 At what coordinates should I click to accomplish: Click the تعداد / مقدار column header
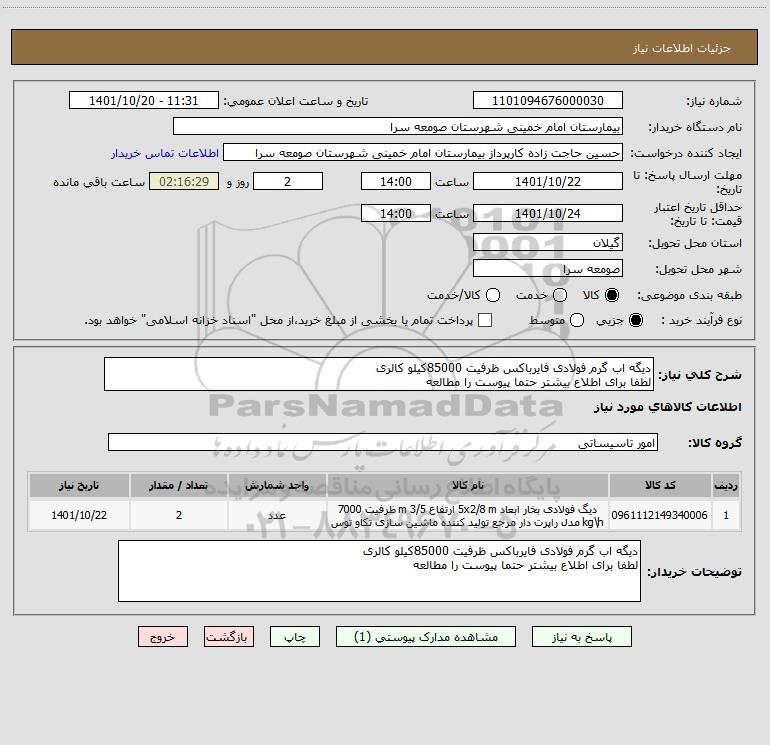(179, 485)
